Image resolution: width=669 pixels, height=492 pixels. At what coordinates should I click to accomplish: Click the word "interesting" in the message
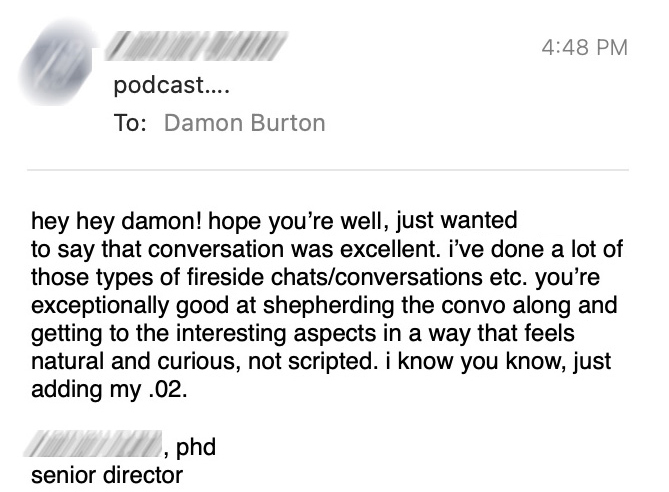[x=231, y=334]
